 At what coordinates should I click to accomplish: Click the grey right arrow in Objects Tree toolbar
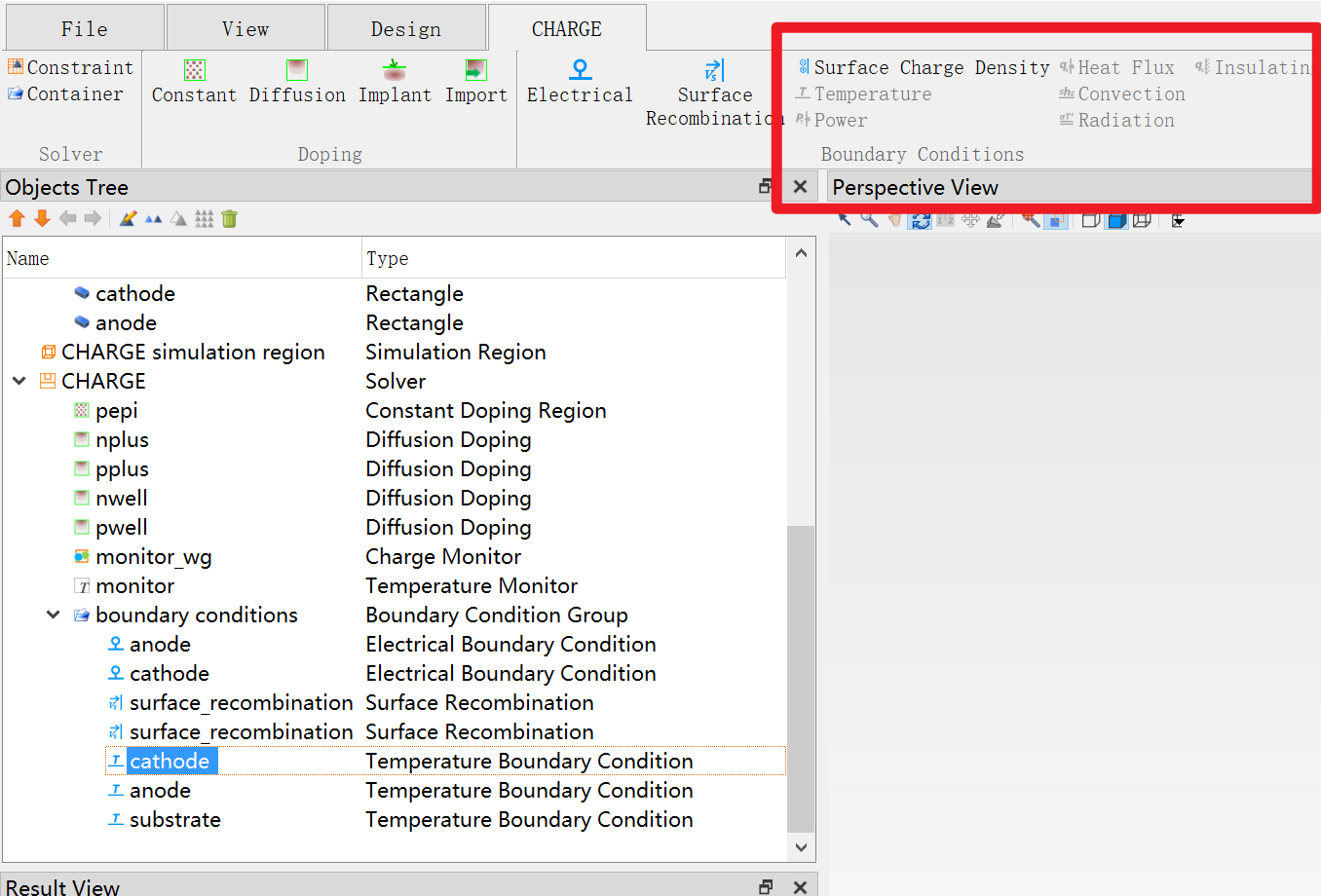pyautogui.click(x=93, y=218)
